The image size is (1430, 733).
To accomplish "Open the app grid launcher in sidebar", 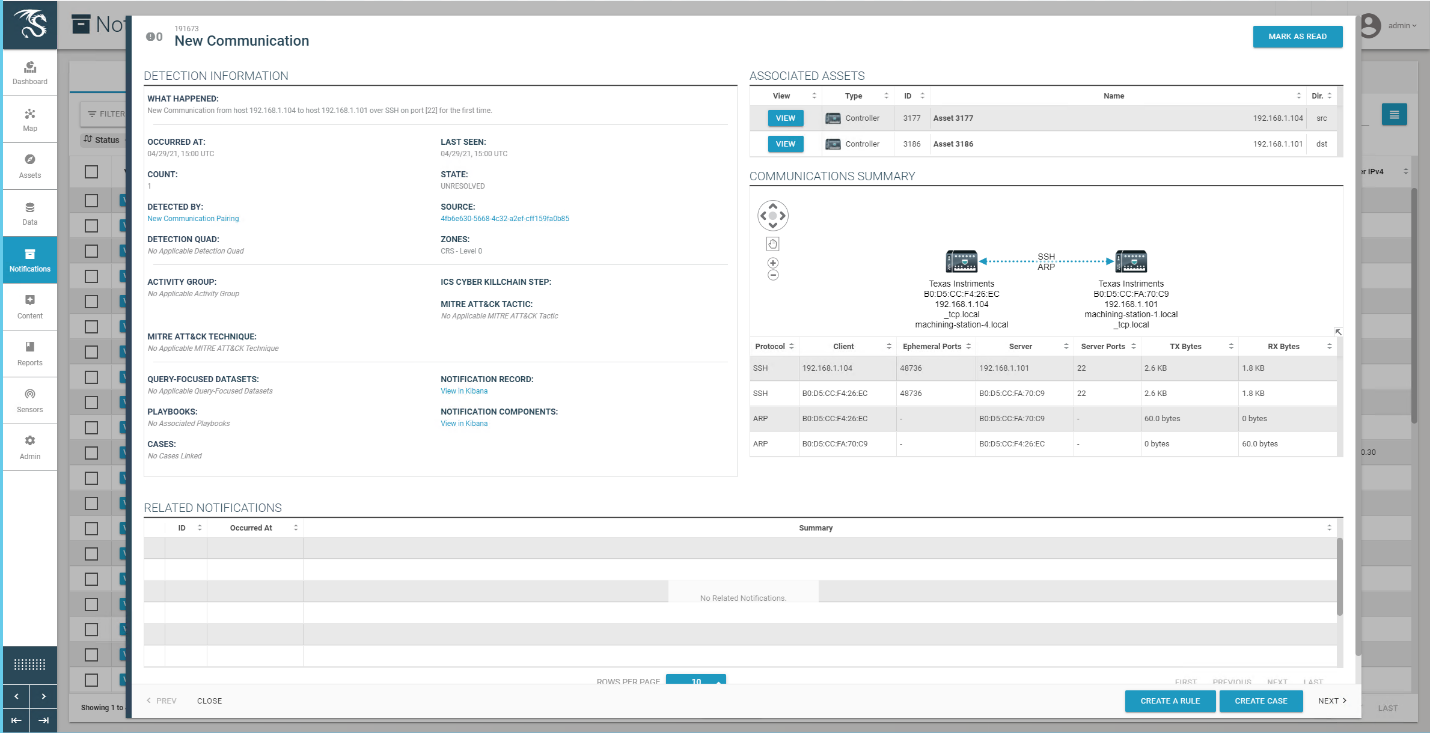I will click(30, 664).
